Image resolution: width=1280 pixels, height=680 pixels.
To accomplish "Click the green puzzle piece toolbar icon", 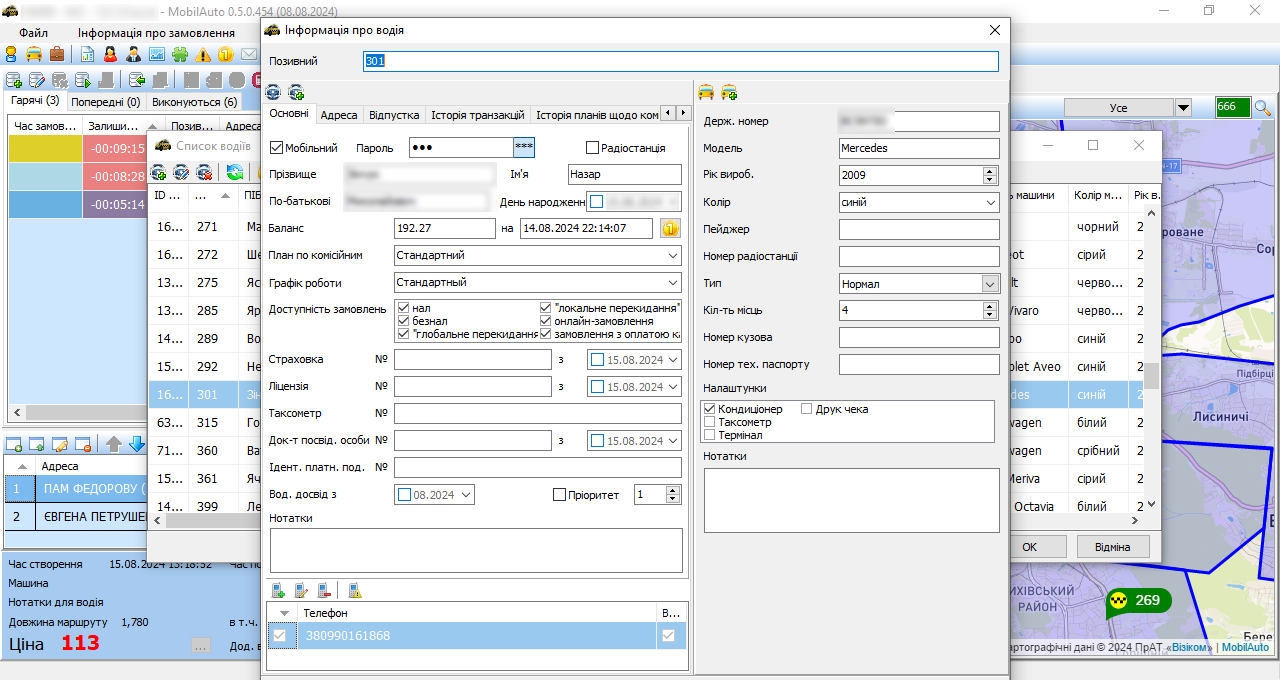I will [x=180, y=54].
